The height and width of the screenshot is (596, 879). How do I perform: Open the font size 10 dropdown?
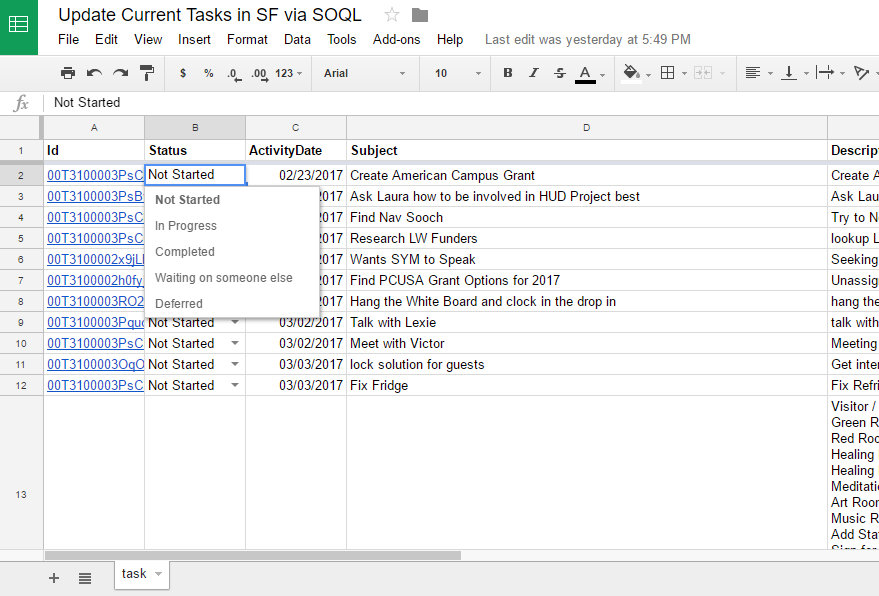tap(457, 73)
